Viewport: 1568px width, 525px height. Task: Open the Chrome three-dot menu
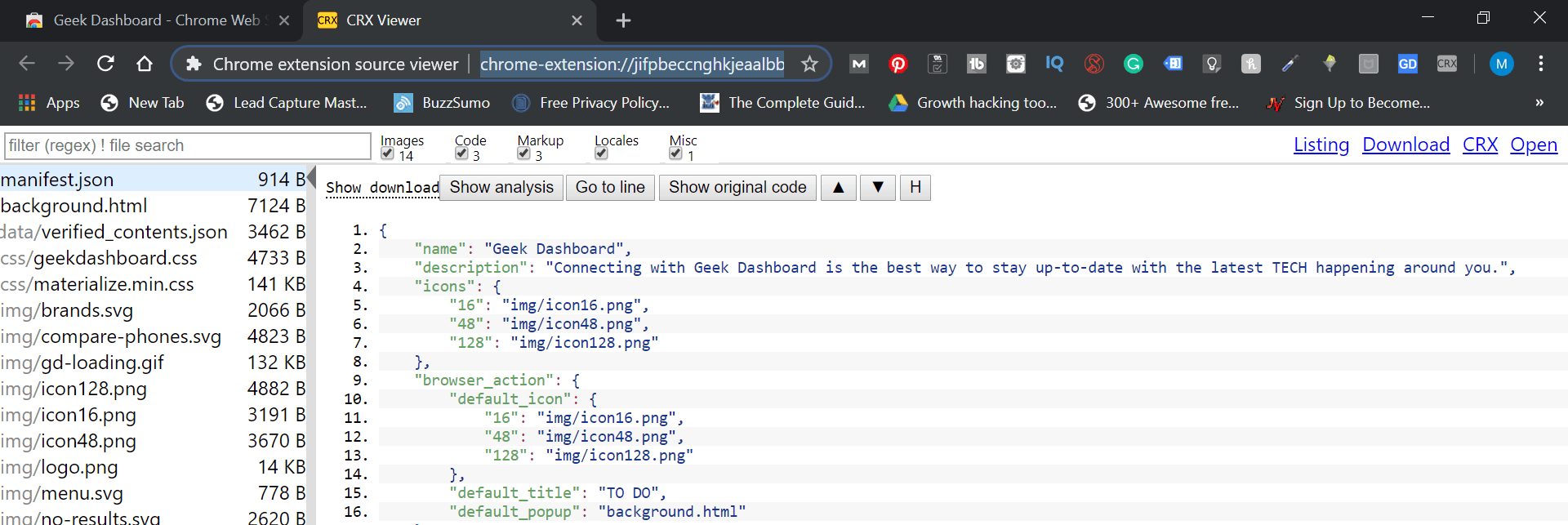click(x=1540, y=64)
